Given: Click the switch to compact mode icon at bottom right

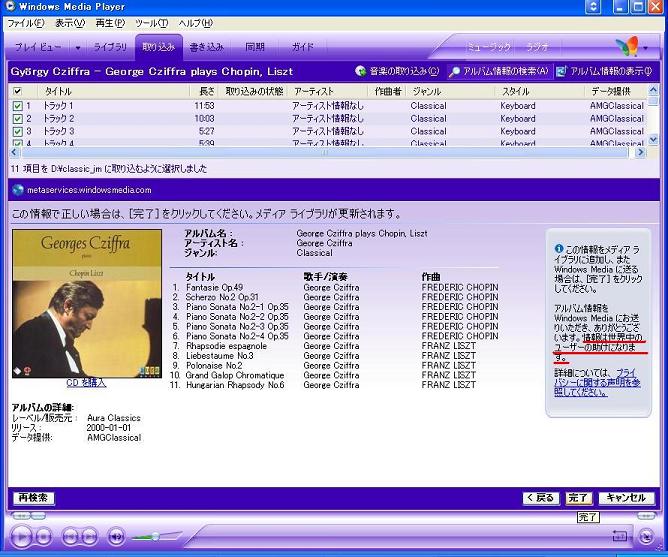Looking at the screenshot, I should [x=646, y=536].
